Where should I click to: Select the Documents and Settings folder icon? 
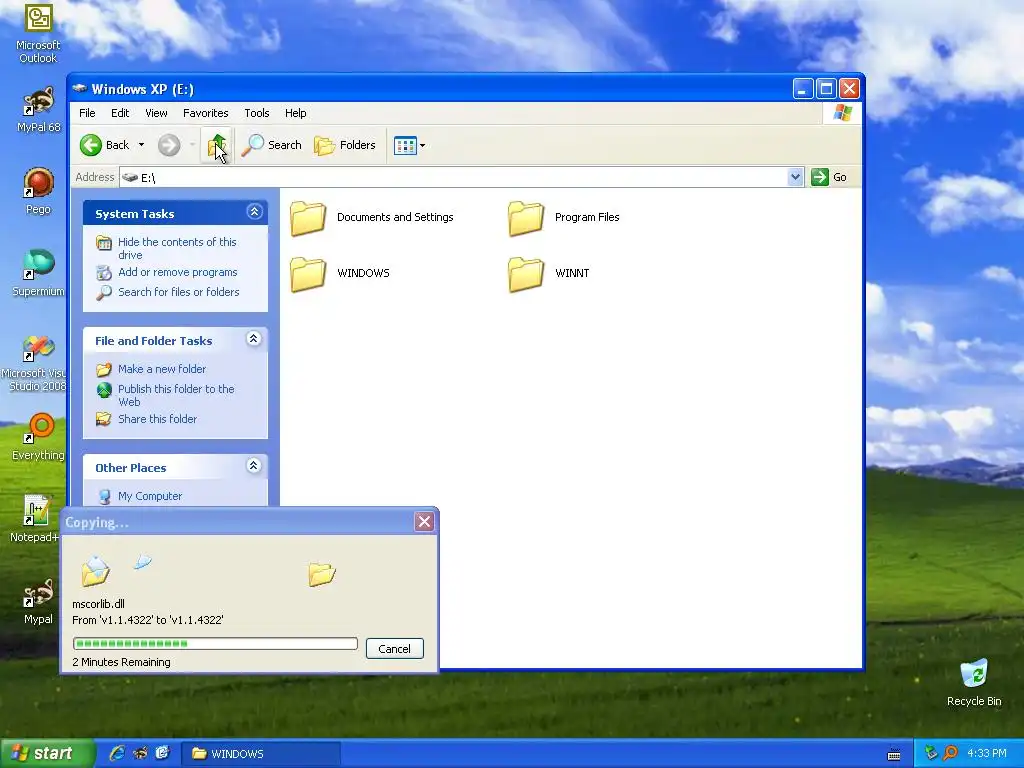coord(308,217)
